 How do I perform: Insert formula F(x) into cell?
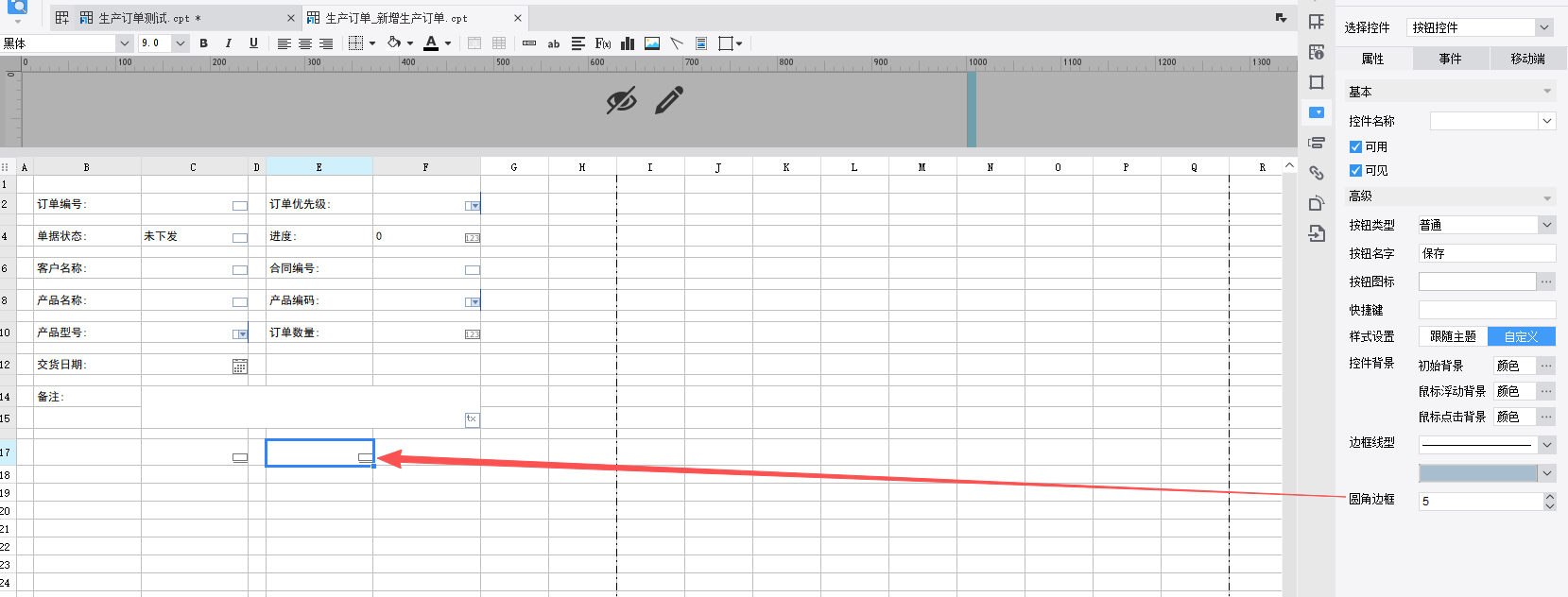tap(603, 43)
